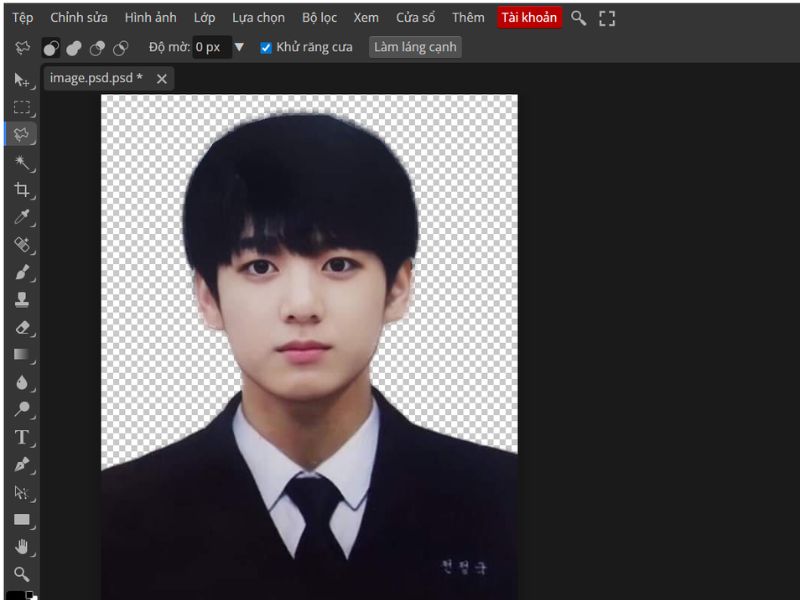Select the Rectangular Marquee tool
The height and width of the screenshot is (600, 800).
[x=21, y=107]
